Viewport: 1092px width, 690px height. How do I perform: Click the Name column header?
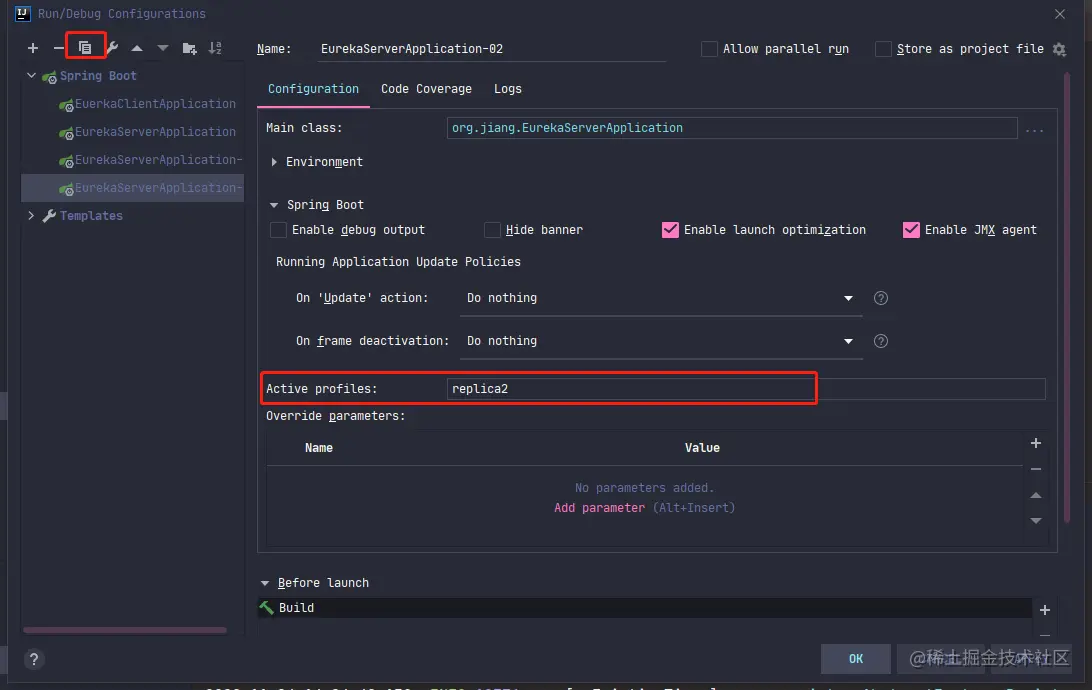(318, 448)
